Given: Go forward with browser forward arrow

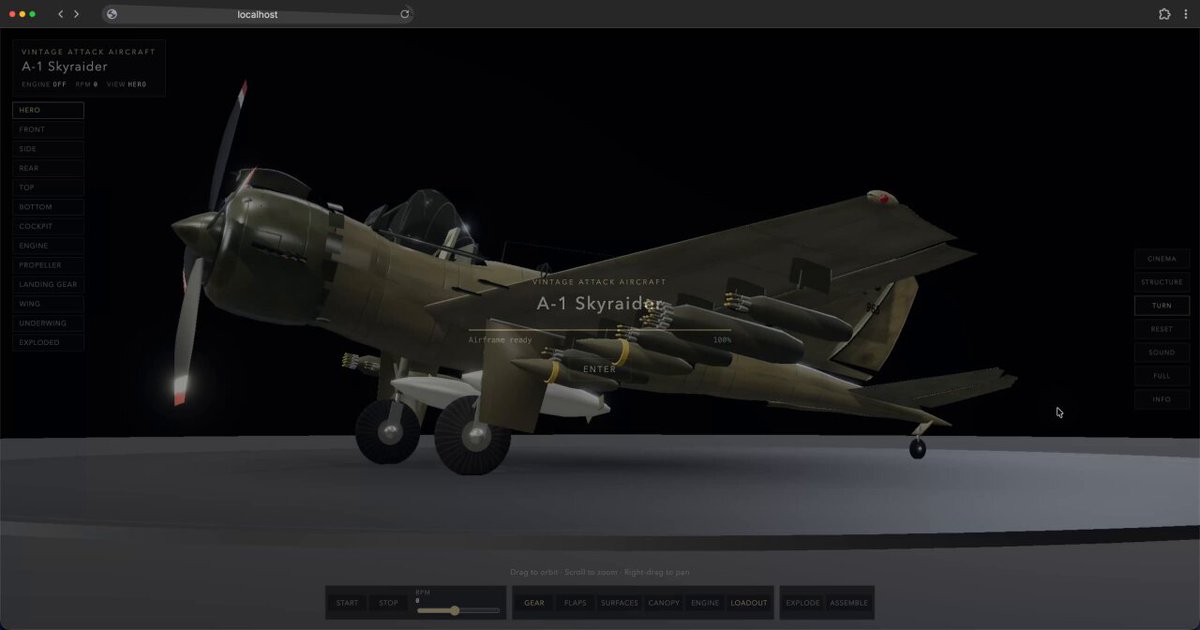Looking at the screenshot, I should coord(76,14).
